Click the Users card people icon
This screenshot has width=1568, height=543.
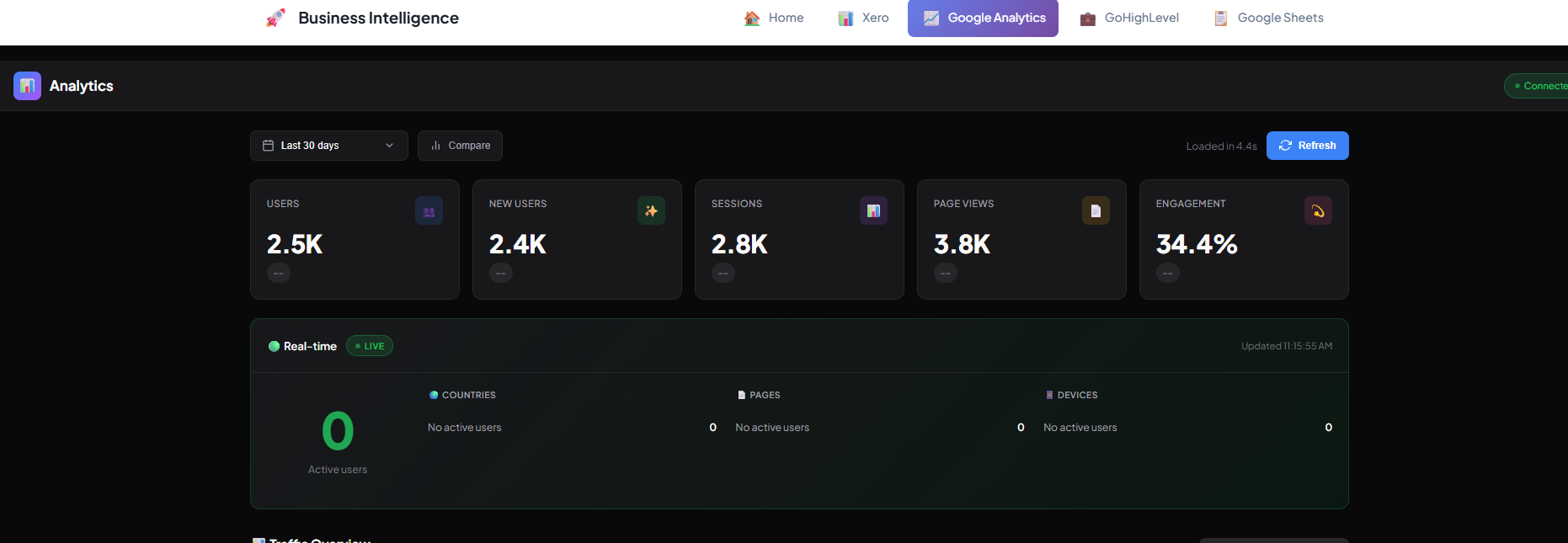coord(429,211)
